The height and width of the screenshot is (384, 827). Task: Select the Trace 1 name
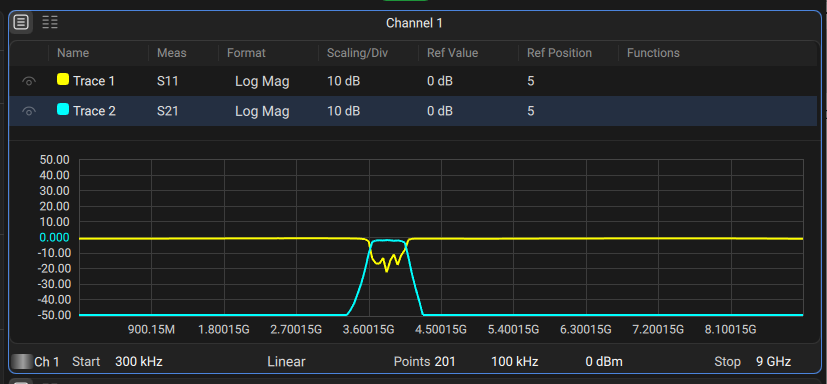(x=94, y=81)
